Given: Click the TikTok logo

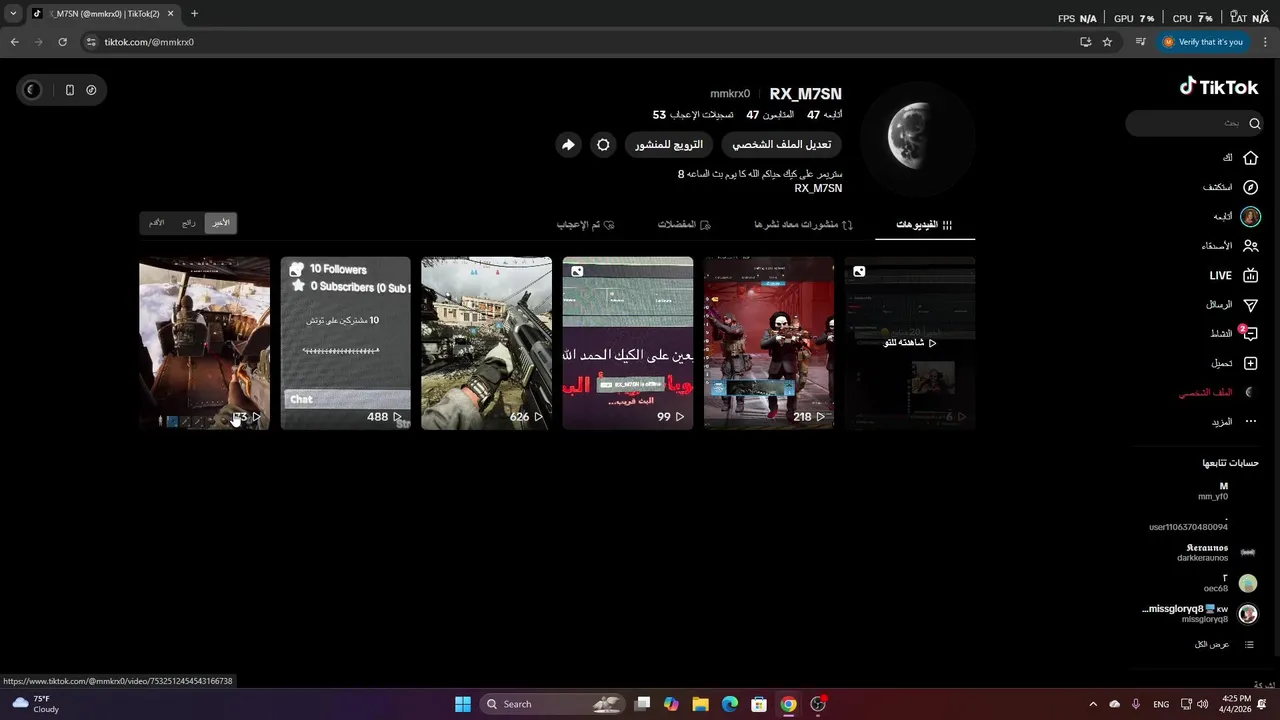Looking at the screenshot, I should click(x=1218, y=87).
